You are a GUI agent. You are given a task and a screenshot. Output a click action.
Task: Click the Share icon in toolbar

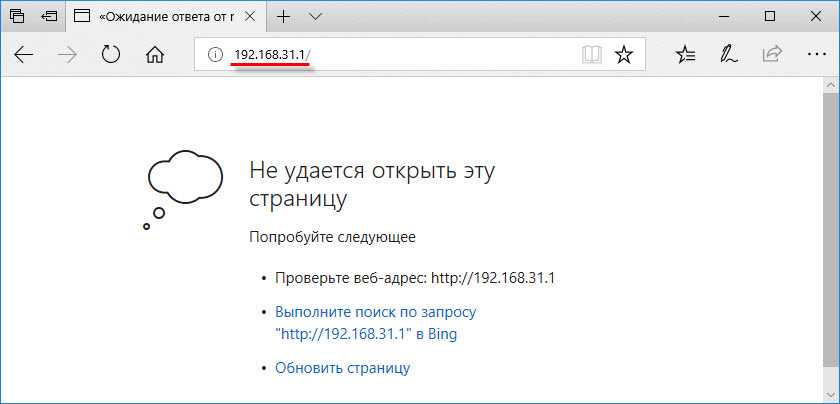[x=771, y=55]
